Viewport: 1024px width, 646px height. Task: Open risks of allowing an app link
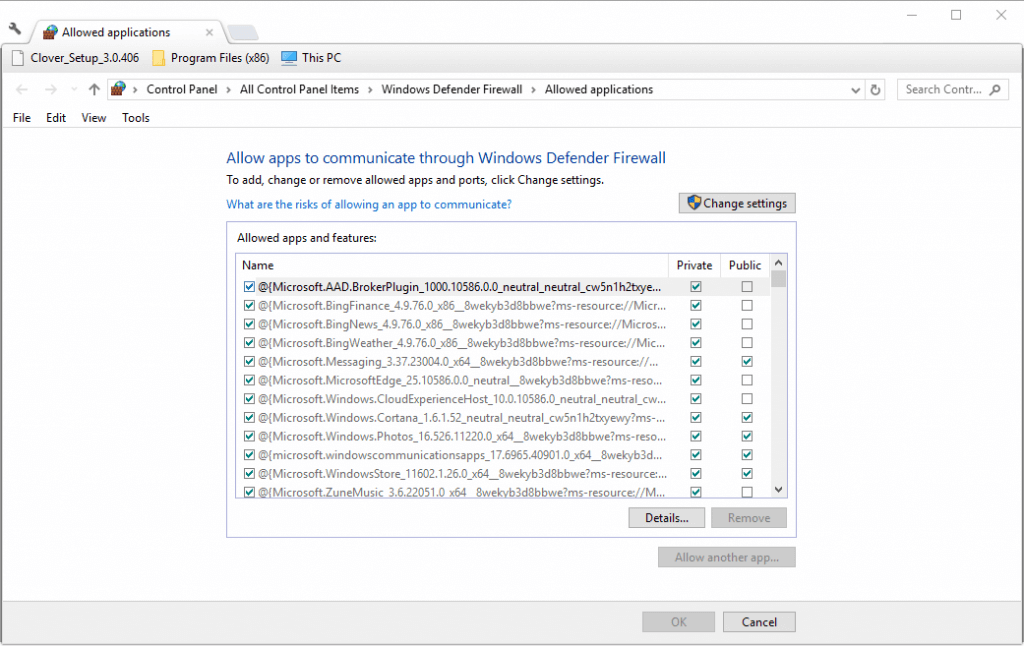pyautogui.click(x=369, y=204)
